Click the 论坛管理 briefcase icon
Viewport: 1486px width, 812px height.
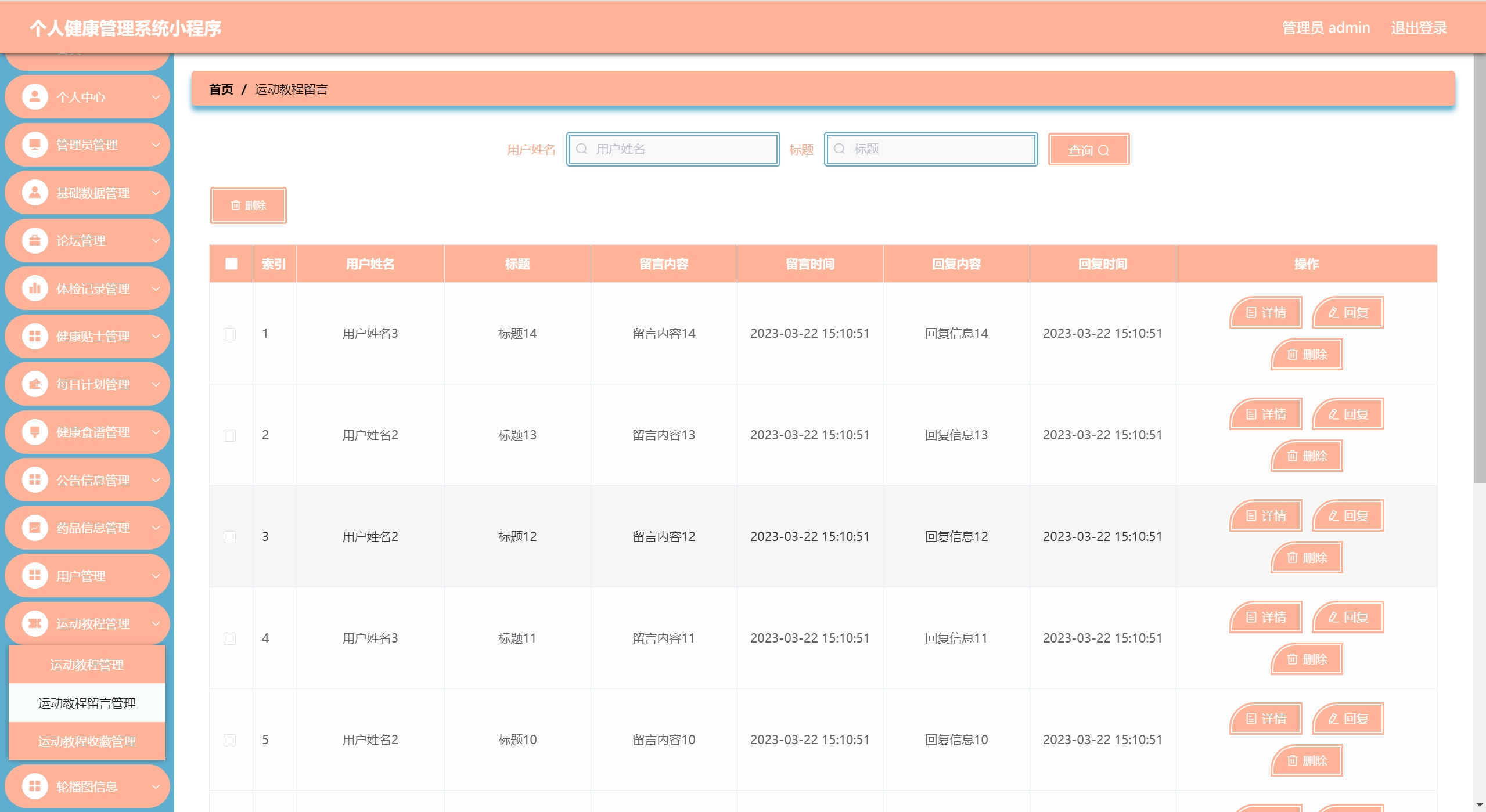point(35,240)
